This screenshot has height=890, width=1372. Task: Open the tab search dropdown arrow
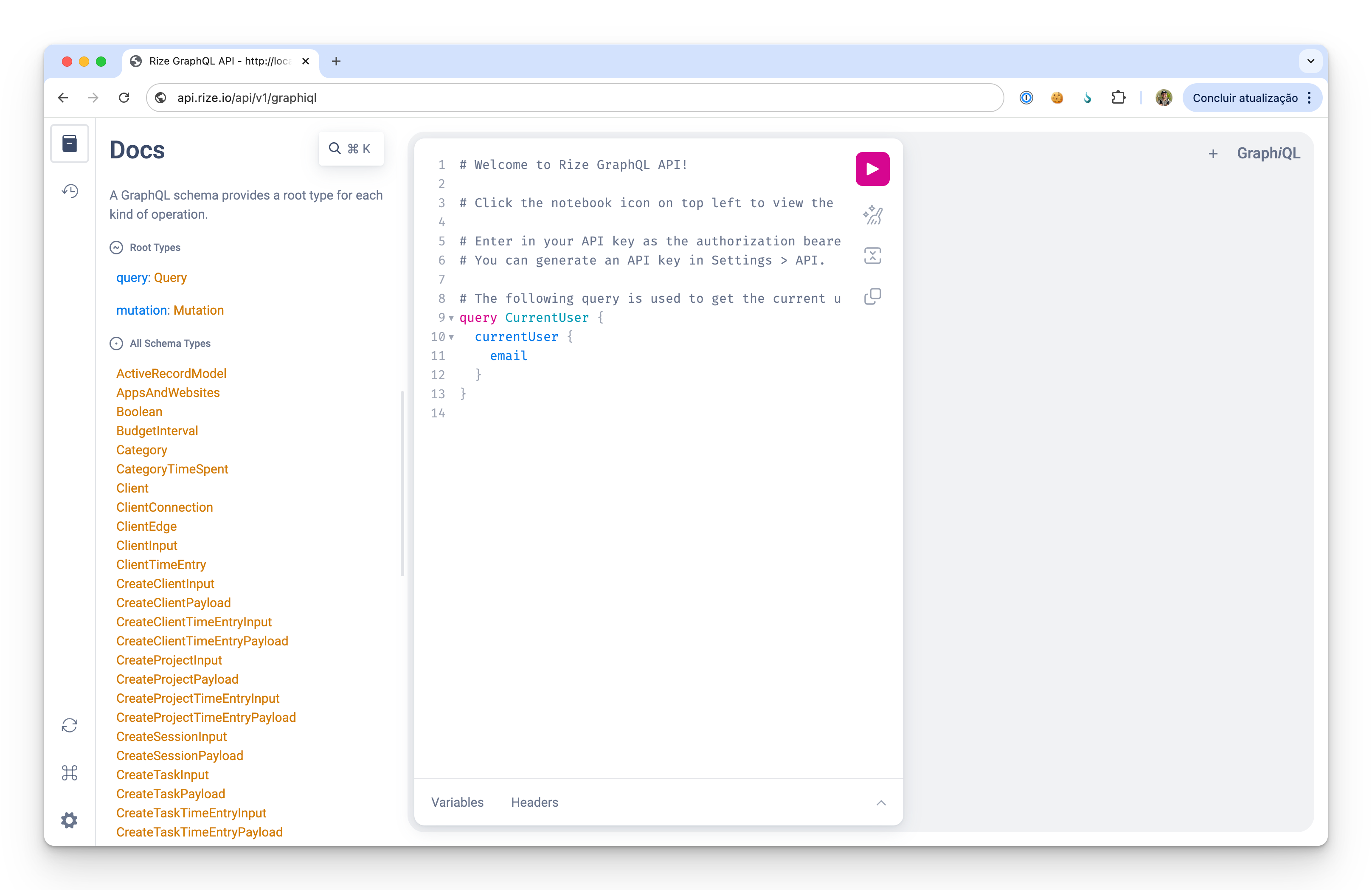1310,61
